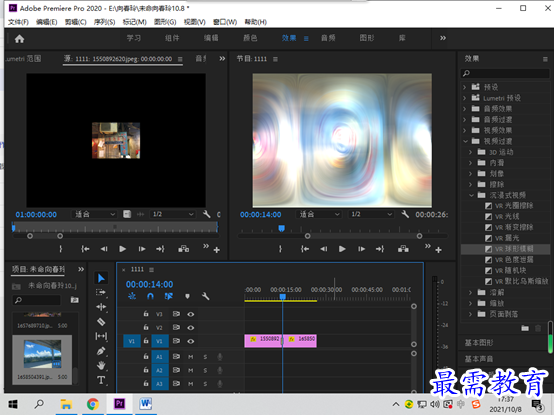Click new custom bin icon in Effects panel
Image resolution: width=554 pixels, height=415 pixels.
[525, 328]
